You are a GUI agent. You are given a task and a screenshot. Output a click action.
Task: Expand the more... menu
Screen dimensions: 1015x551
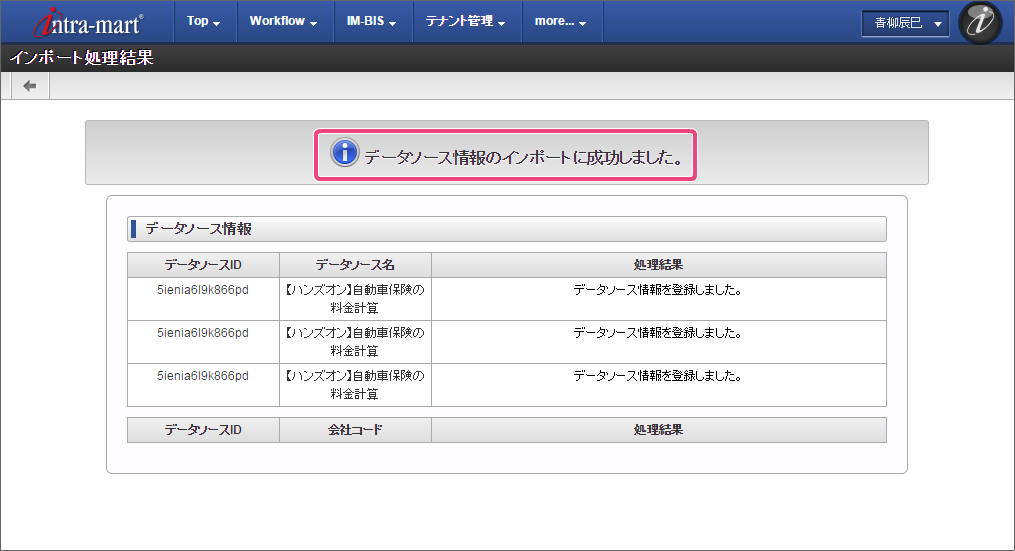tap(561, 21)
